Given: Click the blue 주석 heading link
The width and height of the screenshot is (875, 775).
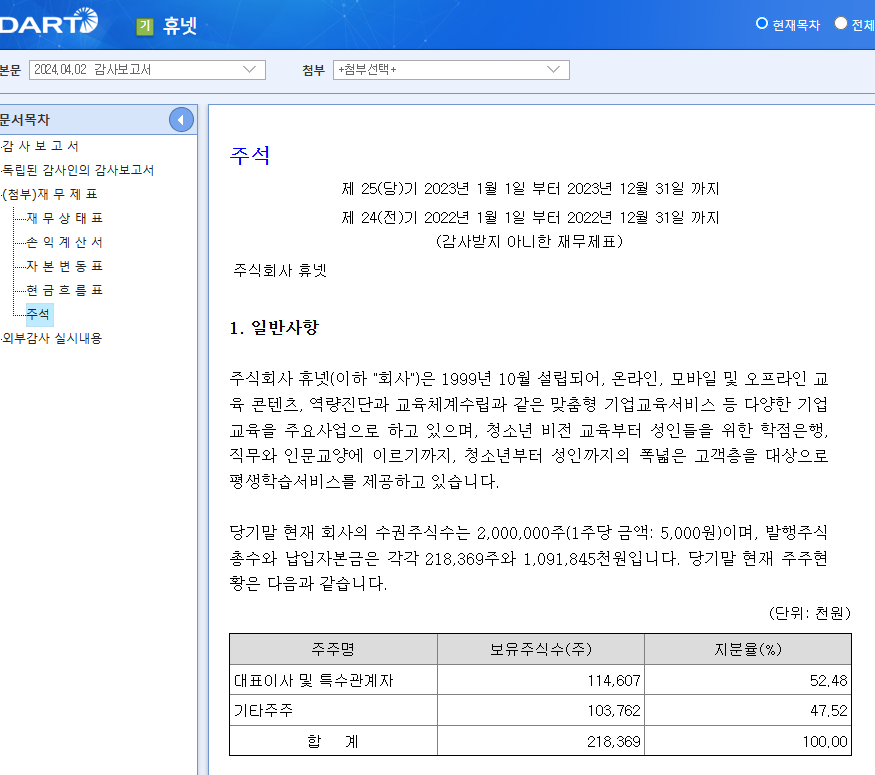Looking at the screenshot, I should [x=249, y=153].
